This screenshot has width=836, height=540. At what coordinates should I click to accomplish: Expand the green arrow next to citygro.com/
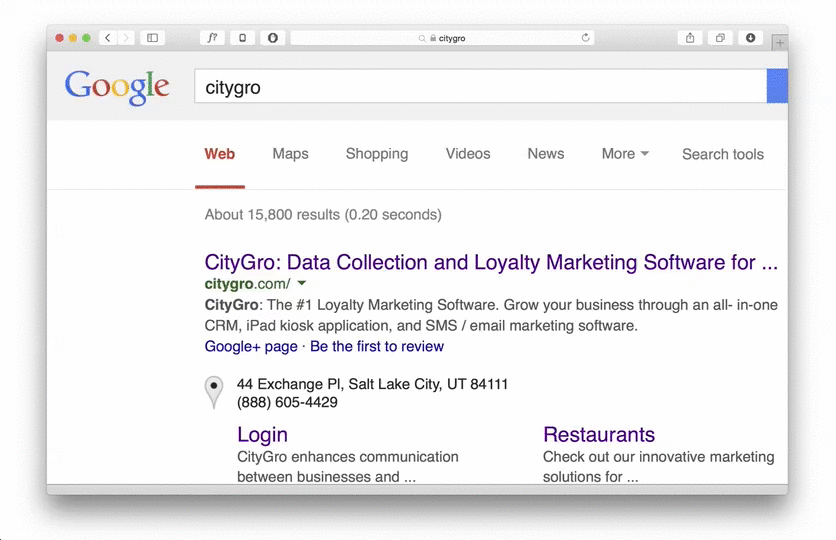click(x=302, y=283)
